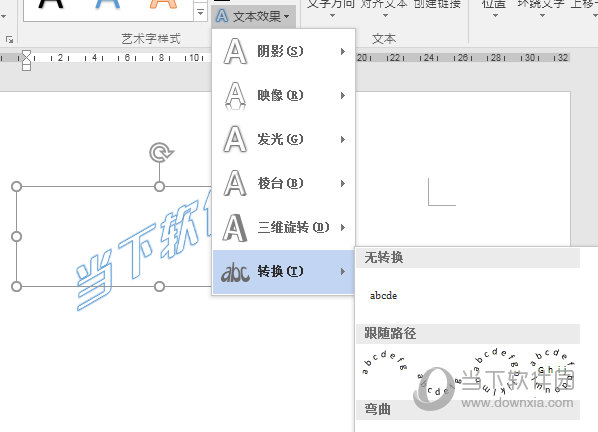
Task: Expand arrow beside 棱台(B)
Action: pos(343,183)
